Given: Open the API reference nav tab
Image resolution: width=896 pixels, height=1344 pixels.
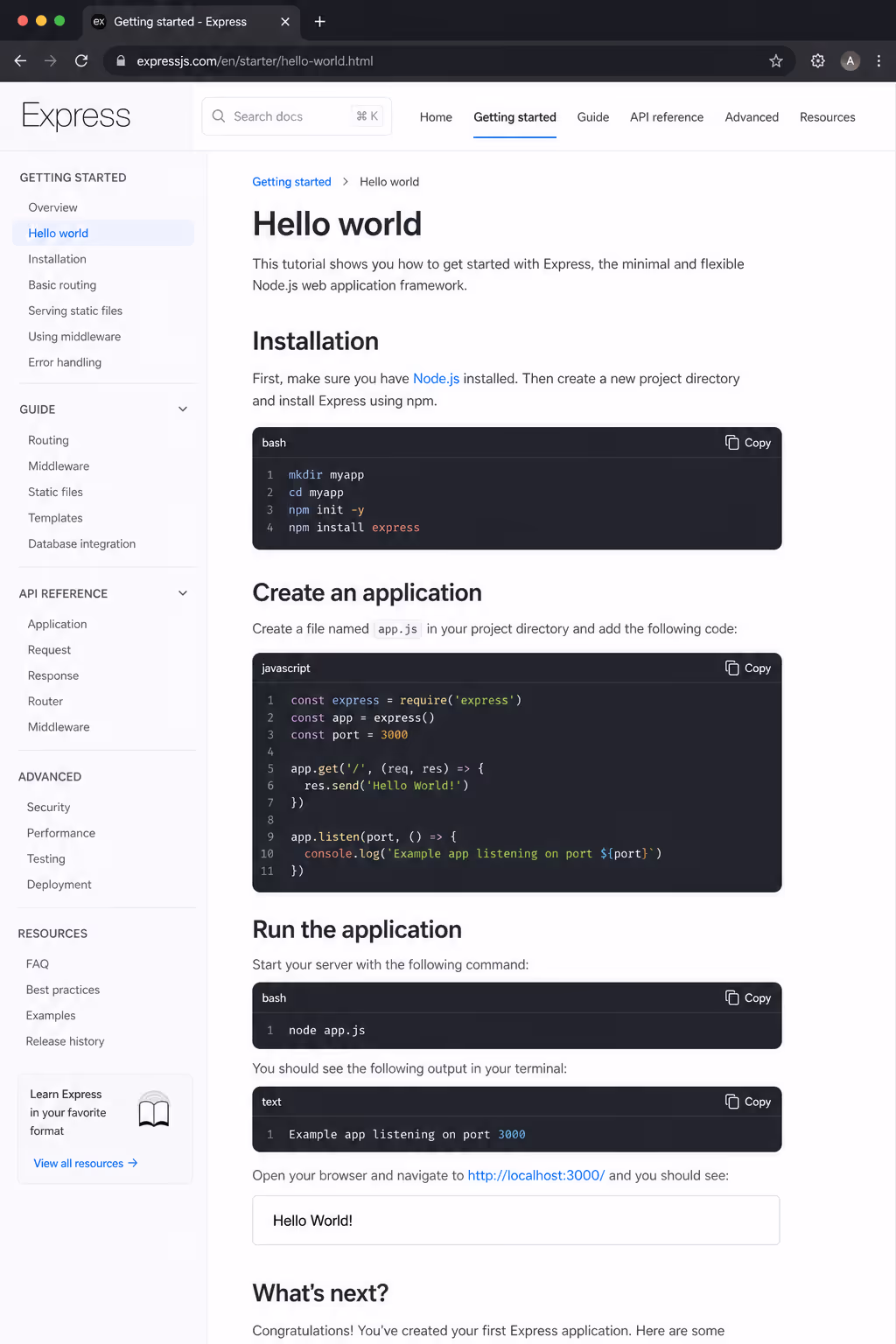Looking at the screenshot, I should click(x=667, y=117).
